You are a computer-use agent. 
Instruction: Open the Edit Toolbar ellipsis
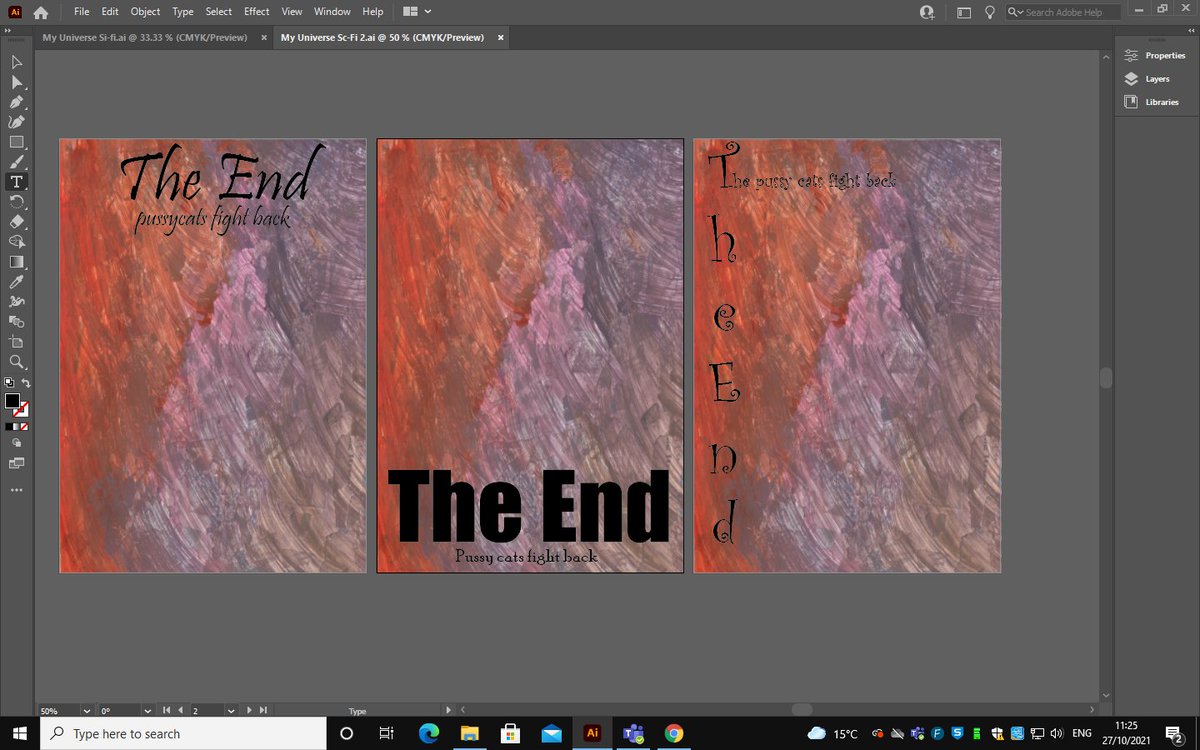point(16,490)
